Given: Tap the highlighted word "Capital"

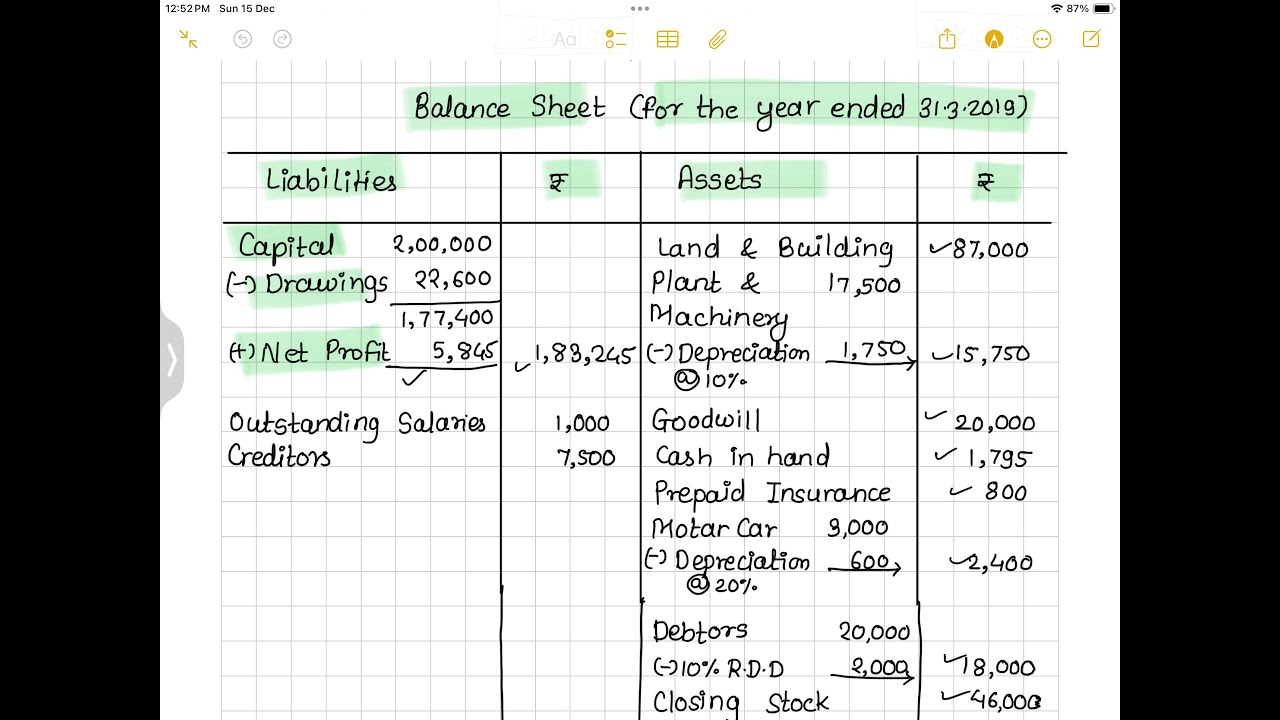Looking at the screenshot, I should [286, 245].
